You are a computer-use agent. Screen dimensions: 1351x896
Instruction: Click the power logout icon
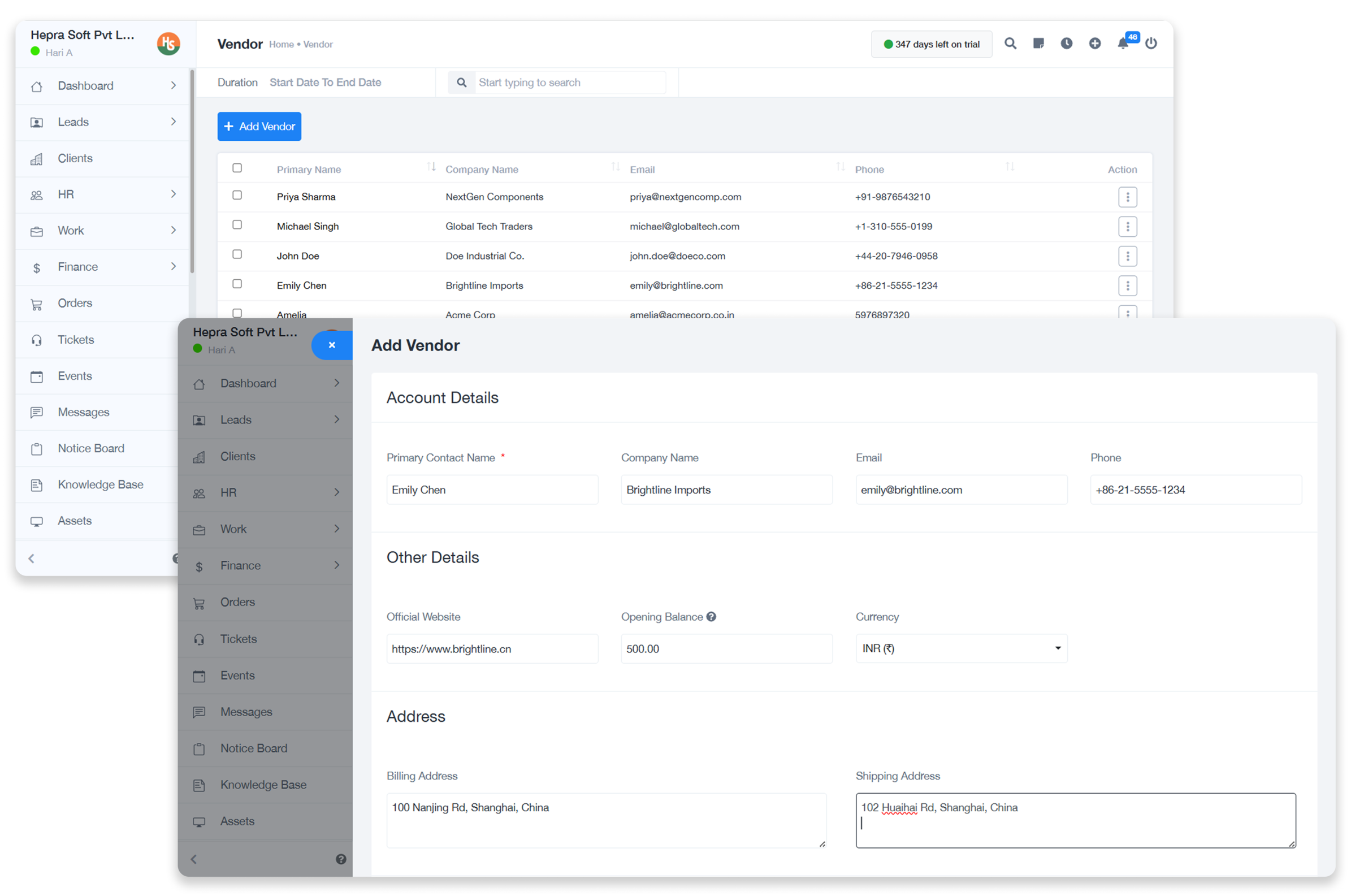(x=1150, y=44)
